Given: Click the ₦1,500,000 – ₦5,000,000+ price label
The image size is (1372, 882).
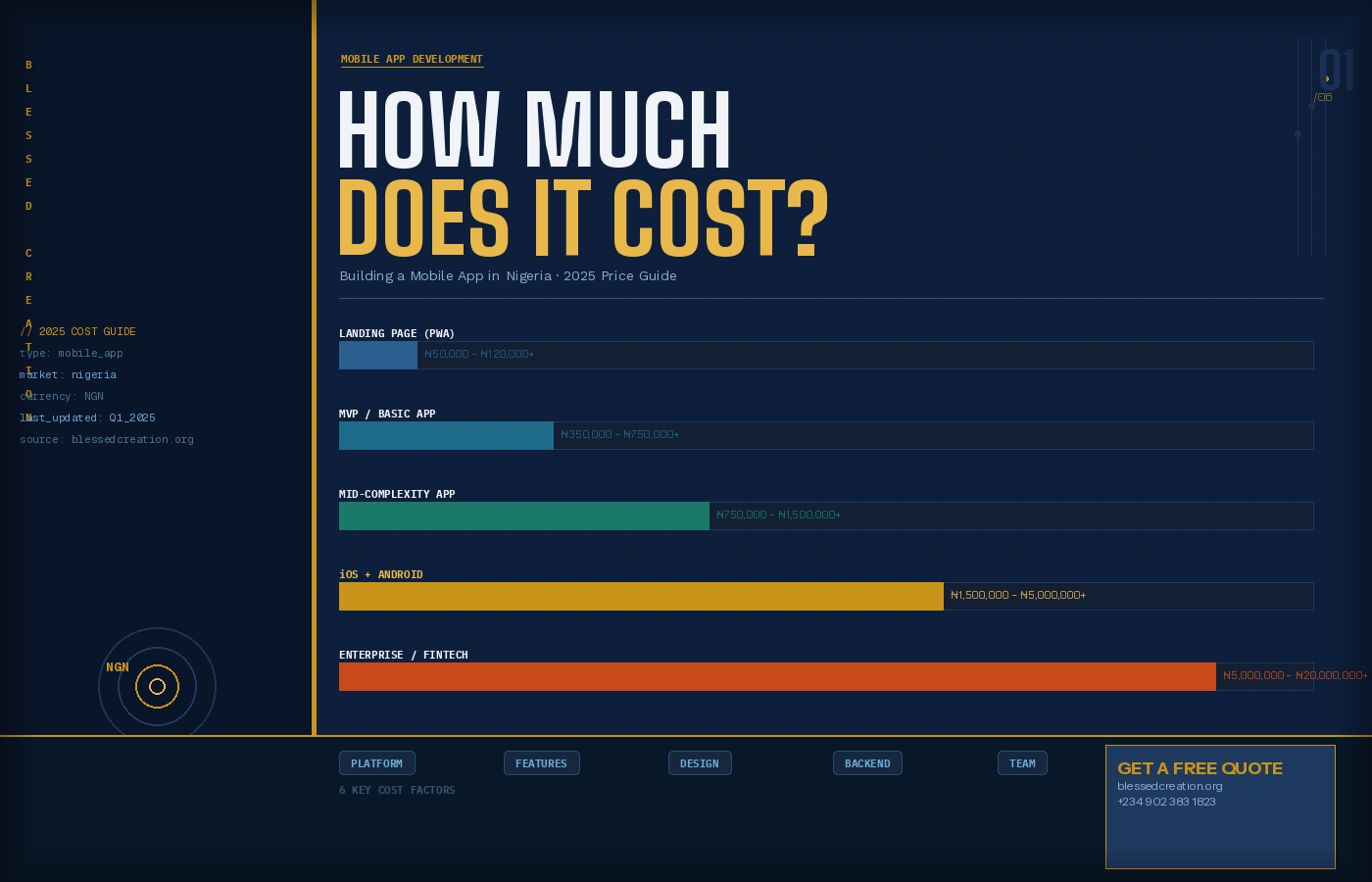Looking at the screenshot, I should [1018, 595].
